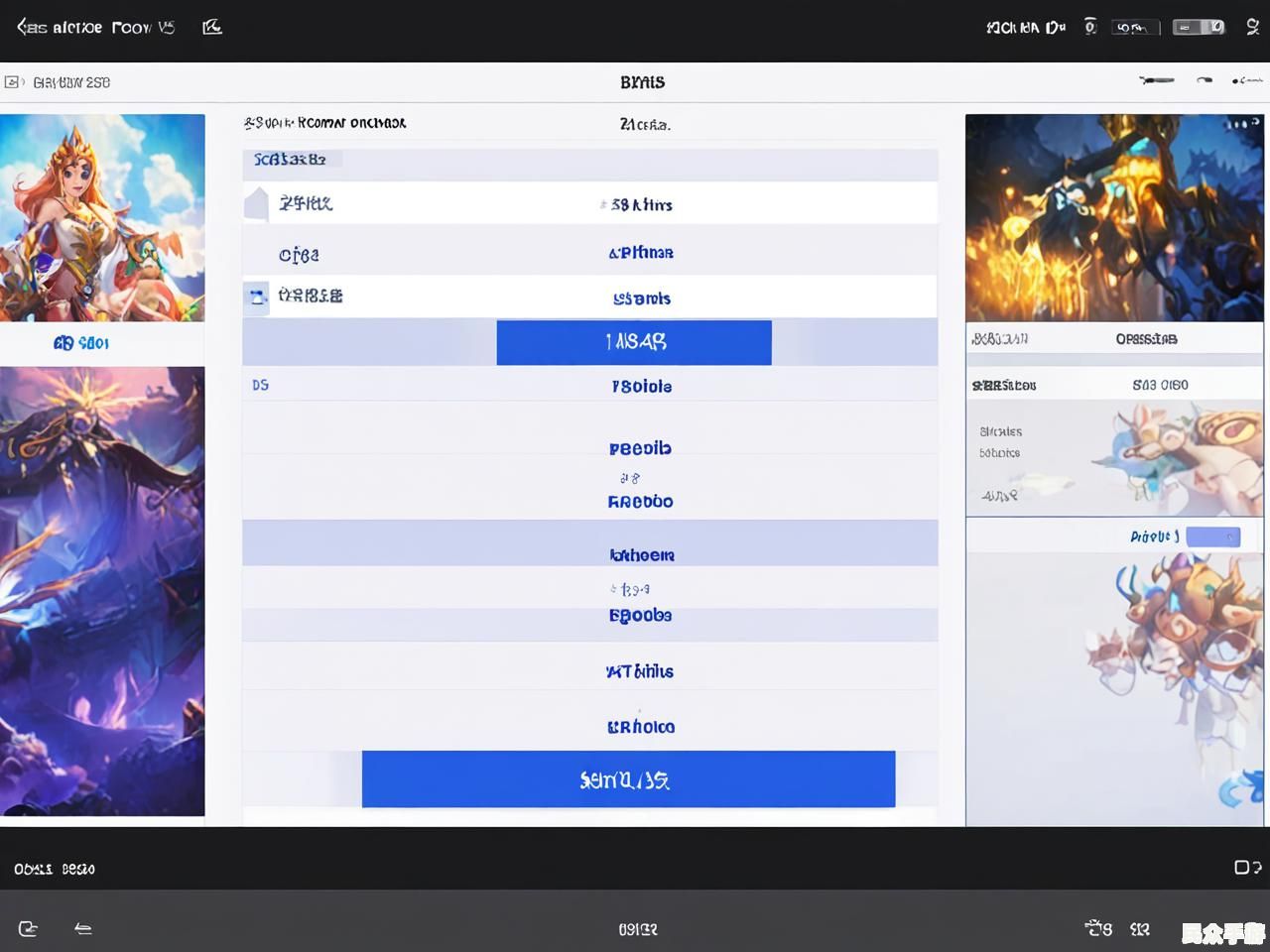Image resolution: width=1270 pixels, height=952 pixels.
Task: Toggle the blue square checkbox in third row
Action: pos(257,297)
